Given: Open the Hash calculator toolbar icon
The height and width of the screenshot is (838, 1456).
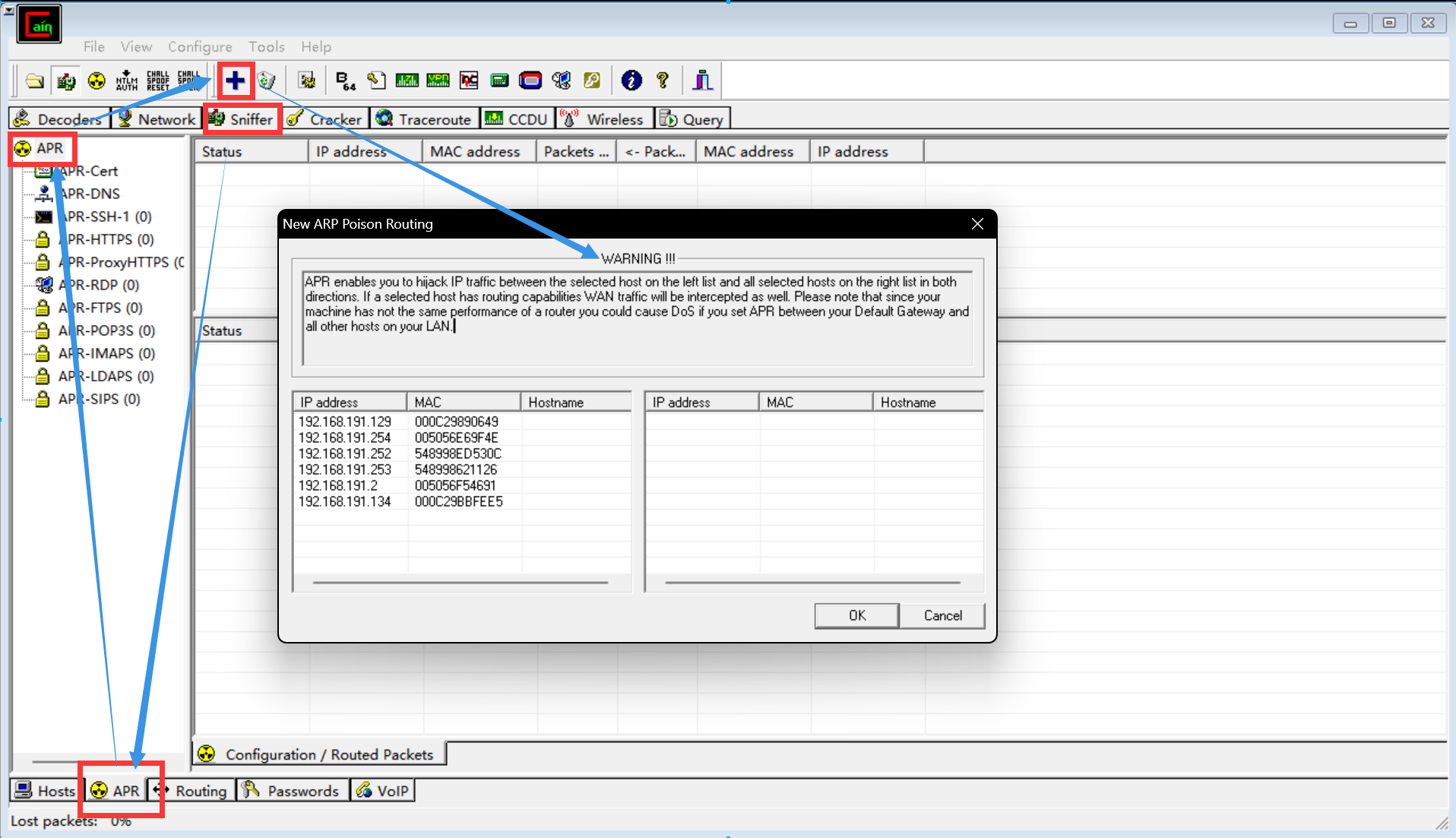Looking at the screenshot, I should (499, 81).
